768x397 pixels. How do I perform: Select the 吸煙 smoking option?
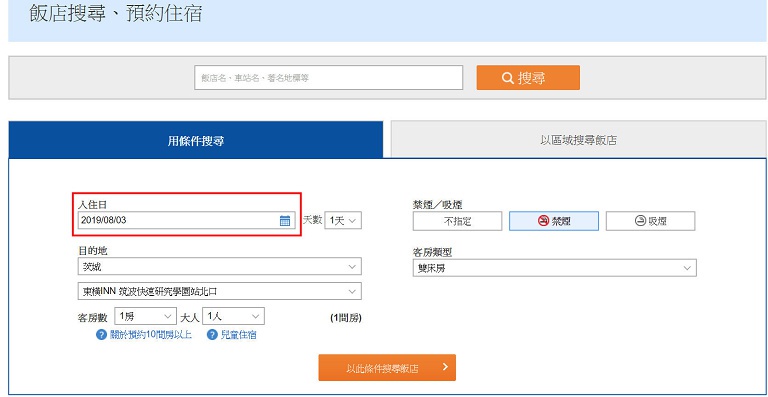point(650,221)
